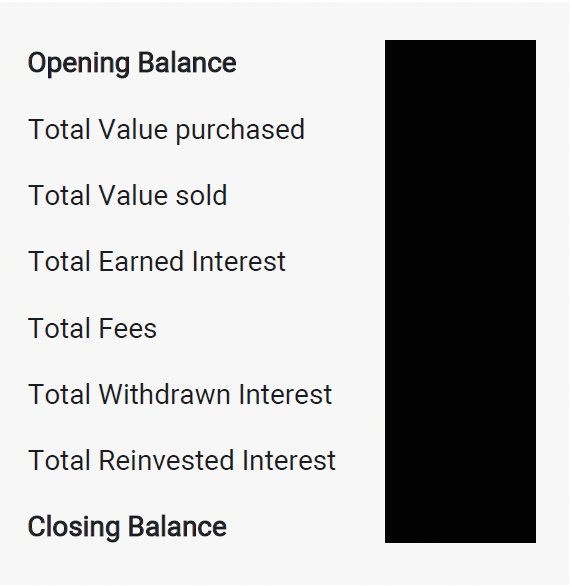The height and width of the screenshot is (587, 572).
Task: Click the word "Earned"
Action: point(141,261)
